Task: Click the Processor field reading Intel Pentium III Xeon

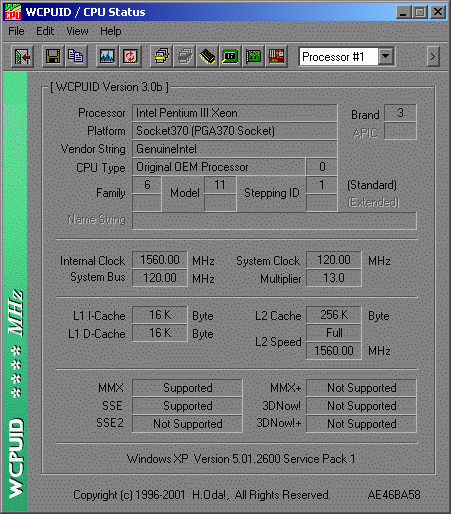Action: click(x=235, y=113)
